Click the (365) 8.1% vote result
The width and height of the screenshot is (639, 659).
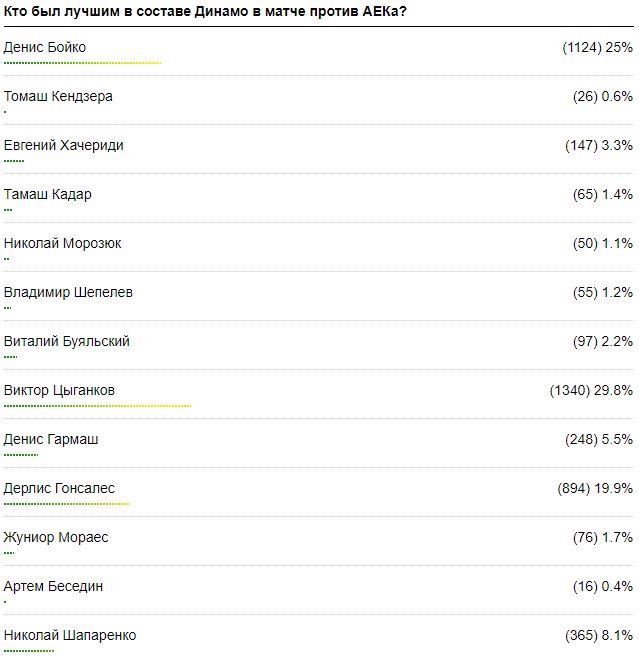pyautogui.click(x=598, y=635)
